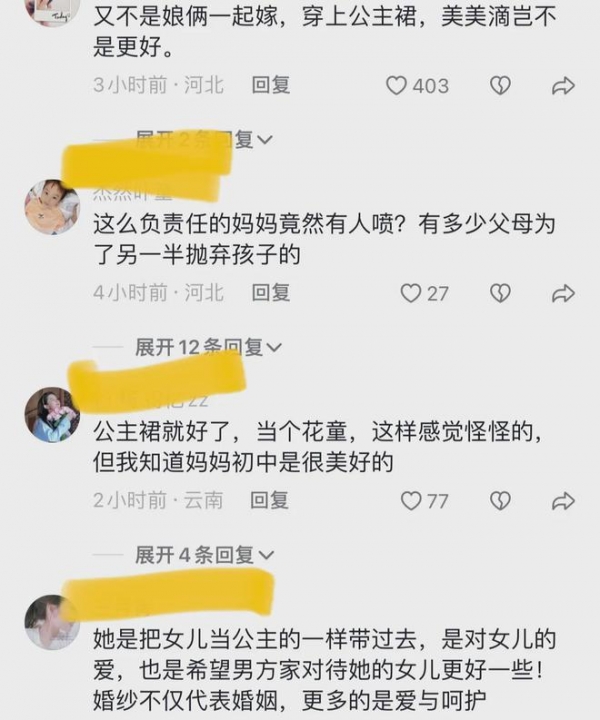The width and height of the screenshot is (600, 720).
Task: Open the comment about 这么负责任的妈妈
Action: pyautogui.click(x=324, y=239)
